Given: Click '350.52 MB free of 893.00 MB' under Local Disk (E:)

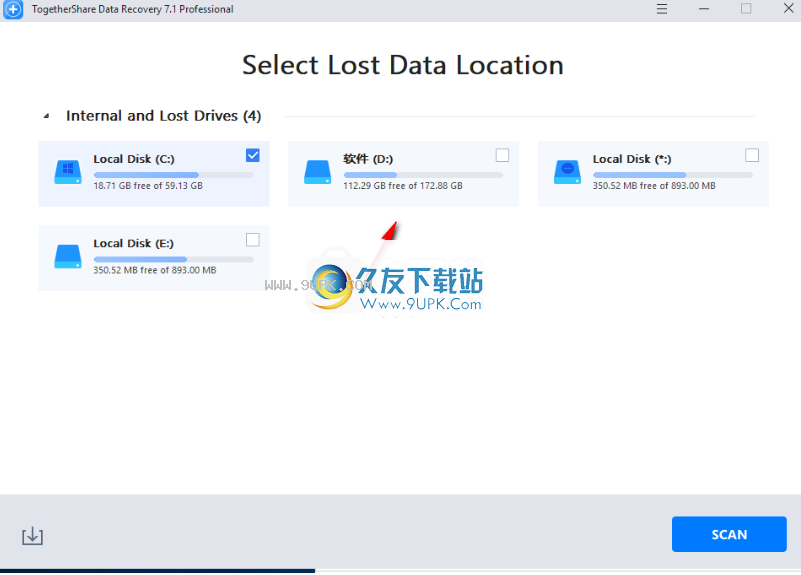Looking at the screenshot, I should pyautogui.click(x=155, y=270).
